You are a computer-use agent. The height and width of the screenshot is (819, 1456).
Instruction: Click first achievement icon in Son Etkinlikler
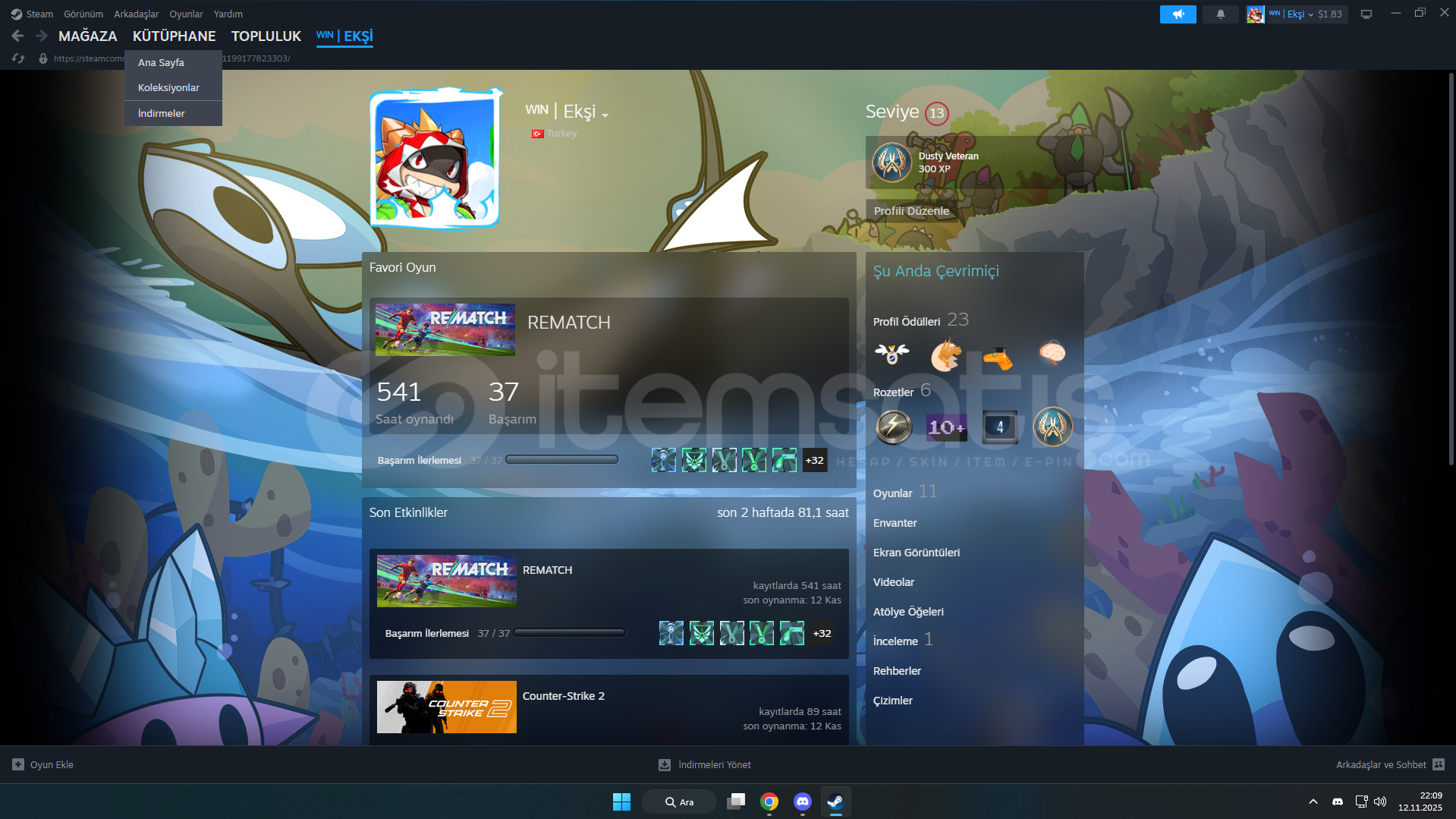[x=671, y=633]
